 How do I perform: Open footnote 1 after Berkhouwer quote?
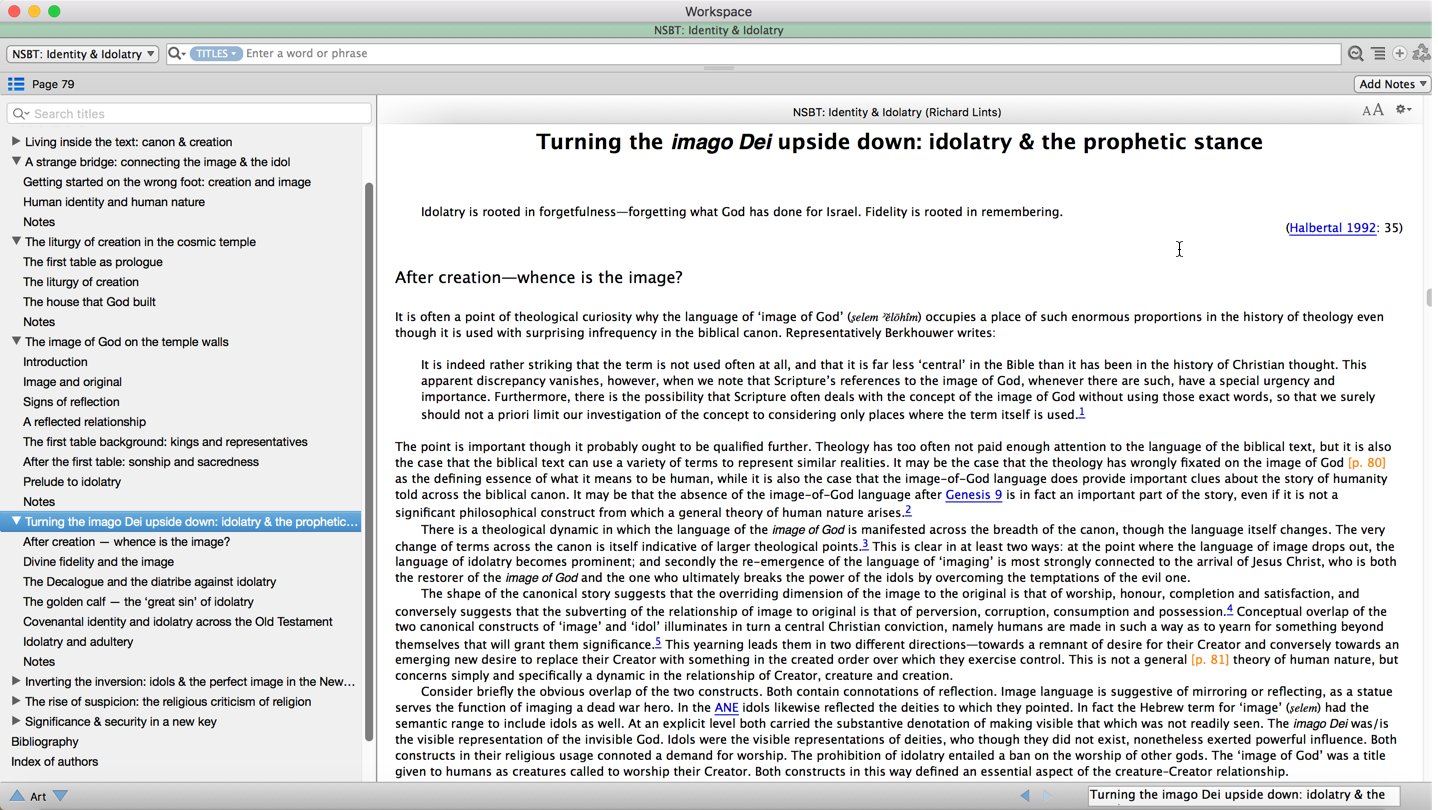1081,412
